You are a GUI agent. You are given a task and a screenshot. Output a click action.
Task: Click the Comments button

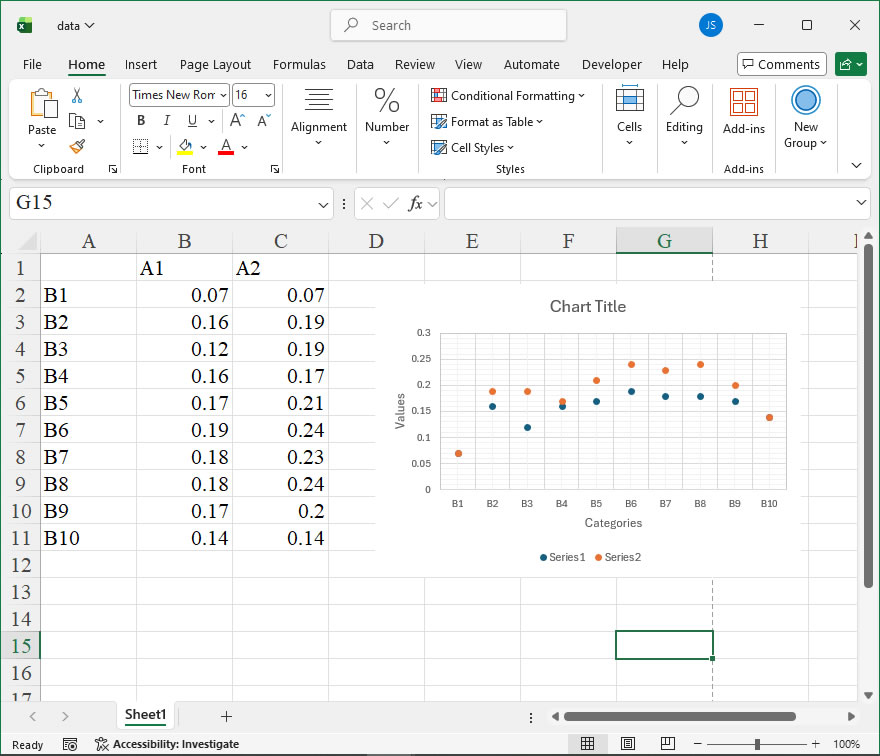click(781, 64)
